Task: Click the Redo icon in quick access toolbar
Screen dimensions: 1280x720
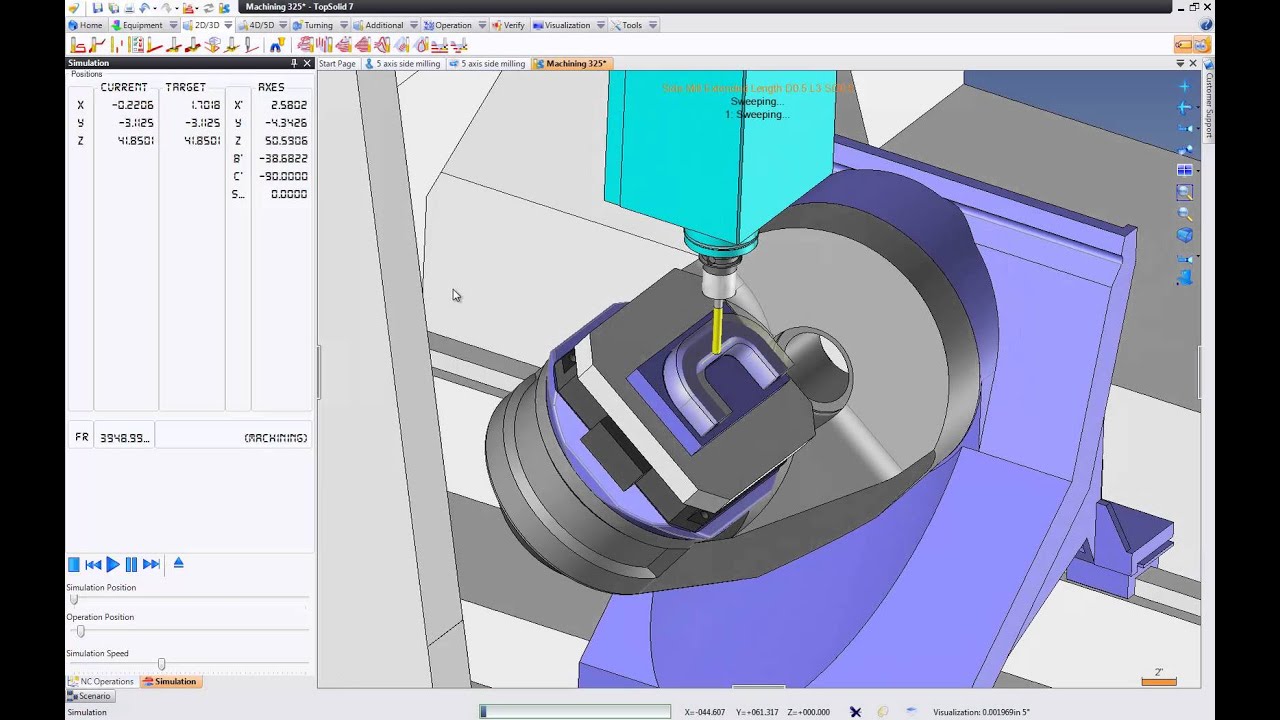Action: [165, 7]
